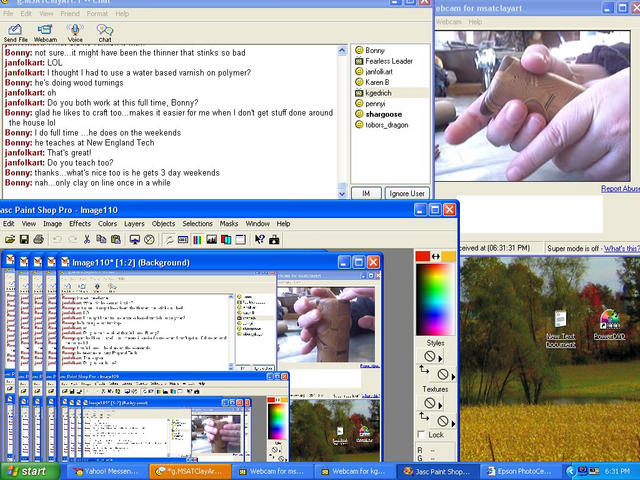Switch to Jasc Paint Shop taskbar button

pyautogui.click(x=438, y=471)
